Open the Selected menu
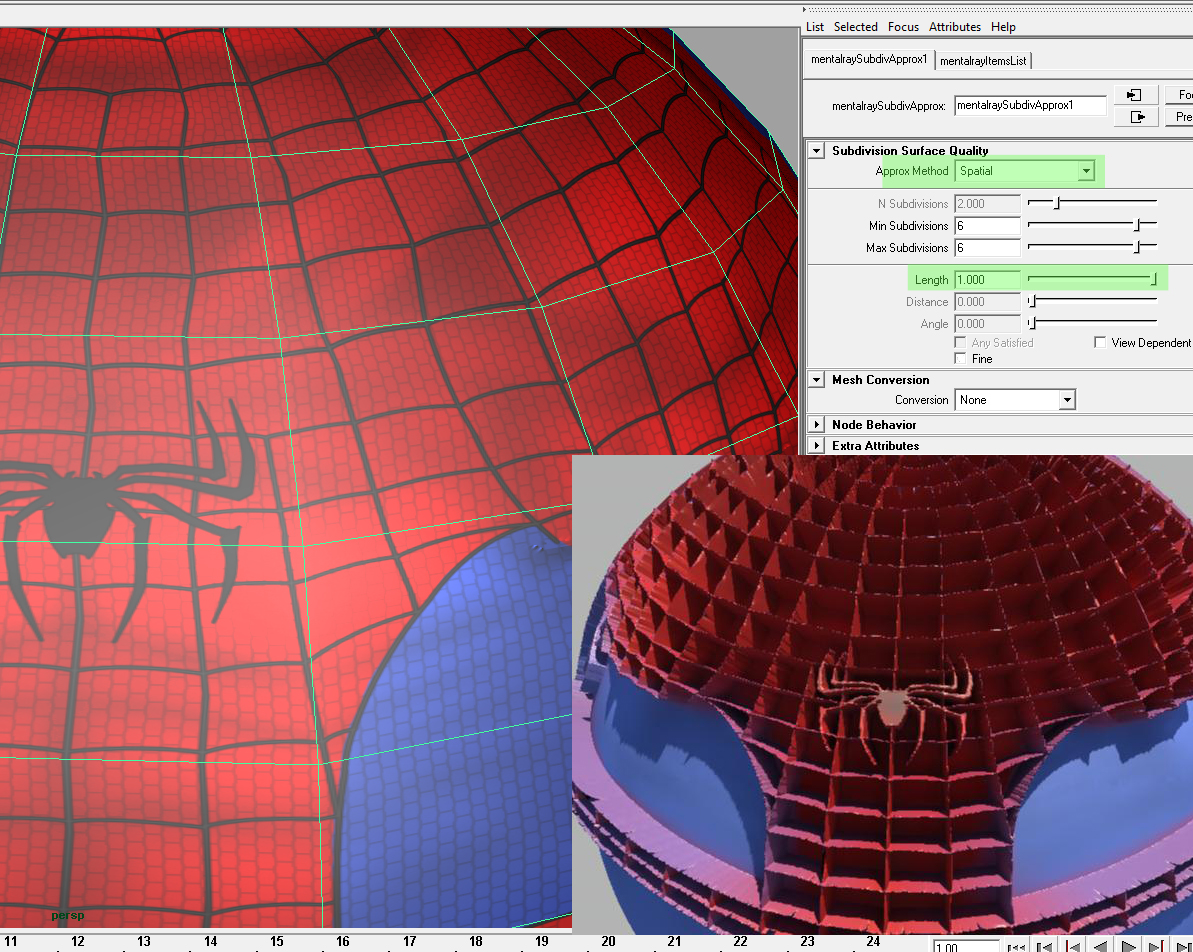Viewport: 1193px width, 952px height. (856, 27)
